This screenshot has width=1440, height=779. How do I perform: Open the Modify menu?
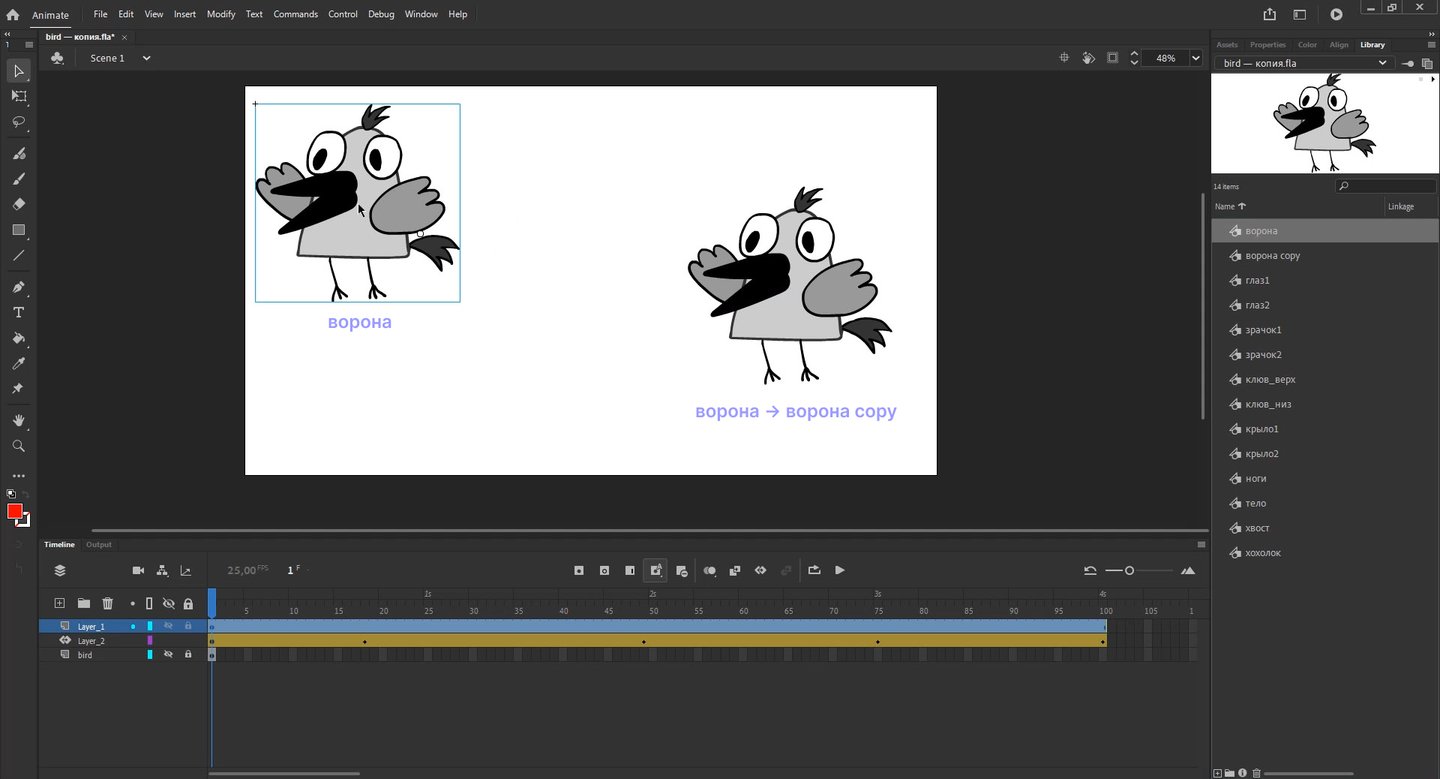pyautogui.click(x=221, y=14)
